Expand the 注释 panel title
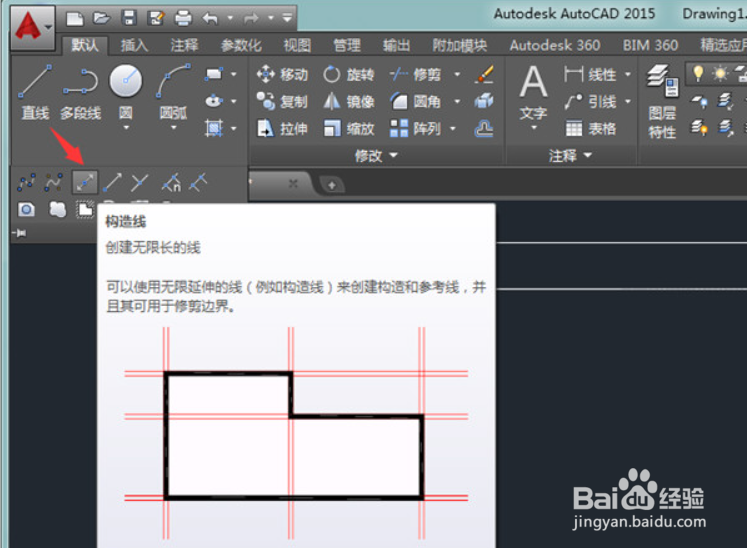The image size is (747, 548). (570, 155)
